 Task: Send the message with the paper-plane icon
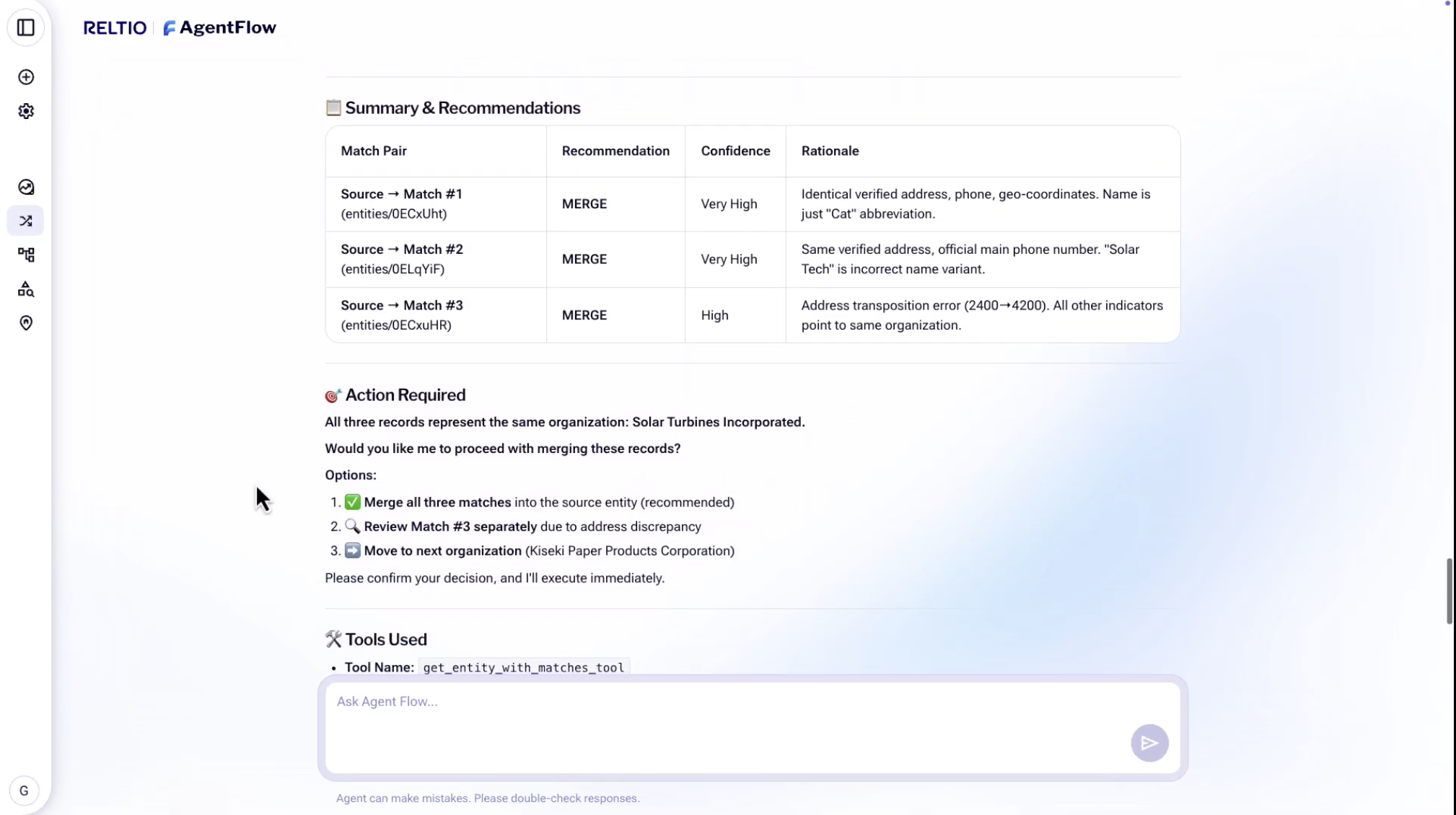pyautogui.click(x=1149, y=743)
